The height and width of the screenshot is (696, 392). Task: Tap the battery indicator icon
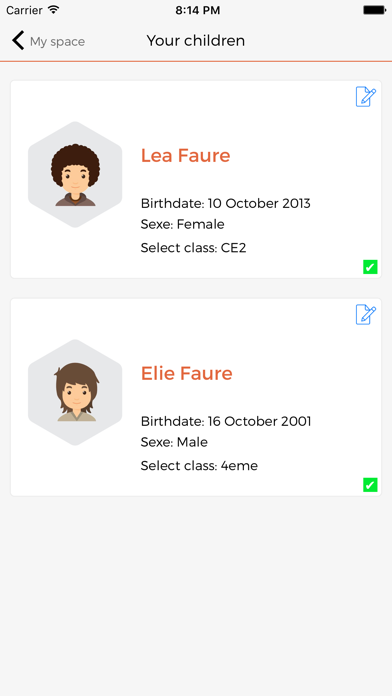[374, 10]
